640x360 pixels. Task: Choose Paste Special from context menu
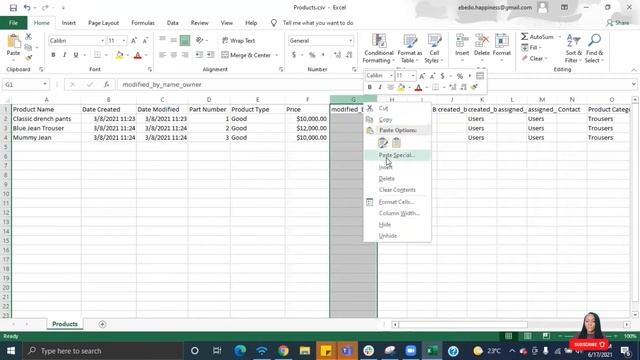[x=397, y=155]
